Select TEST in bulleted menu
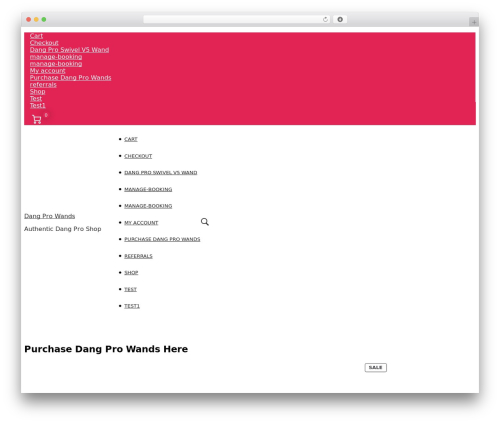This screenshot has width=500, height=423. tap(130, 289)
